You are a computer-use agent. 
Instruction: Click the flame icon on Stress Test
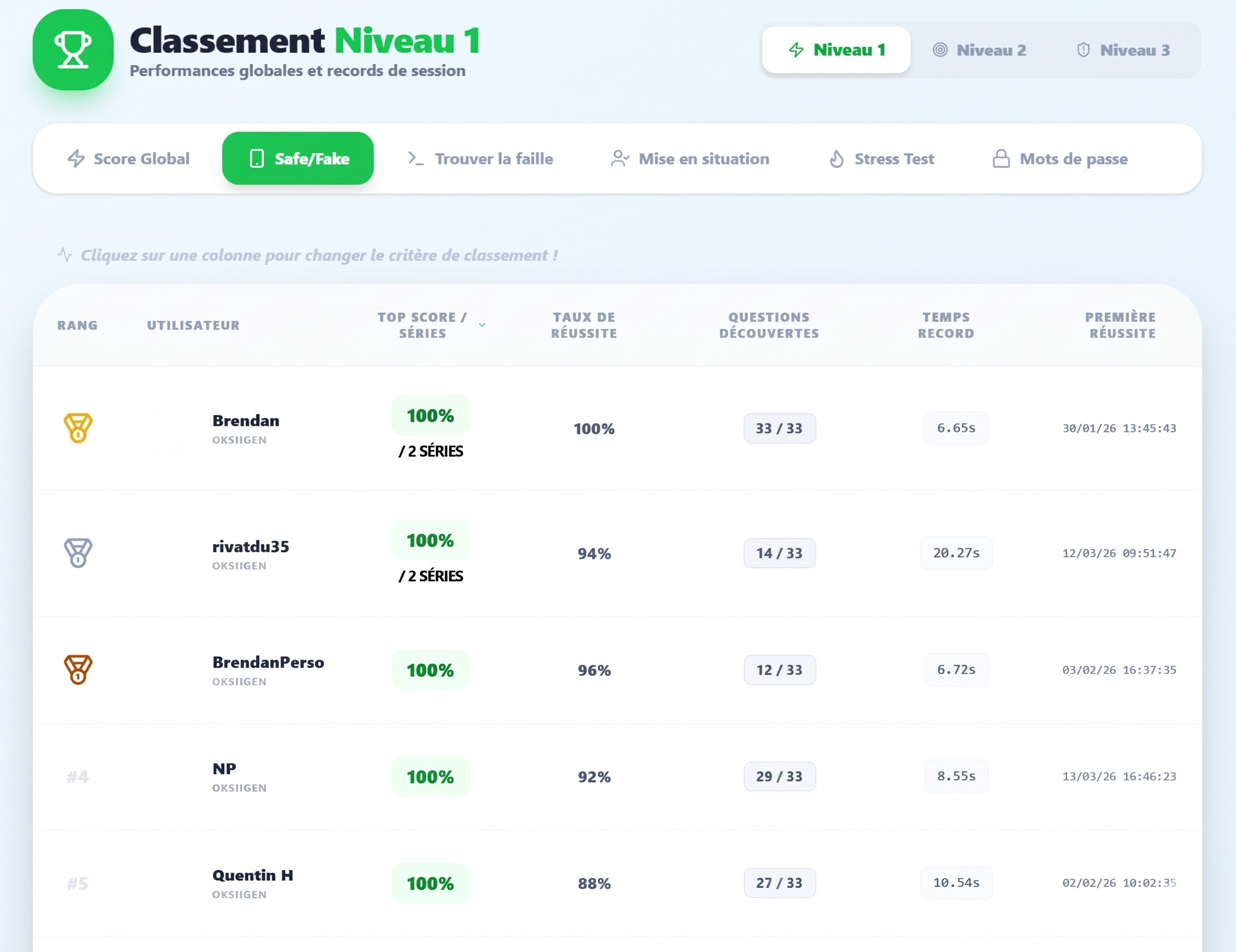click(x=837, y=159)
